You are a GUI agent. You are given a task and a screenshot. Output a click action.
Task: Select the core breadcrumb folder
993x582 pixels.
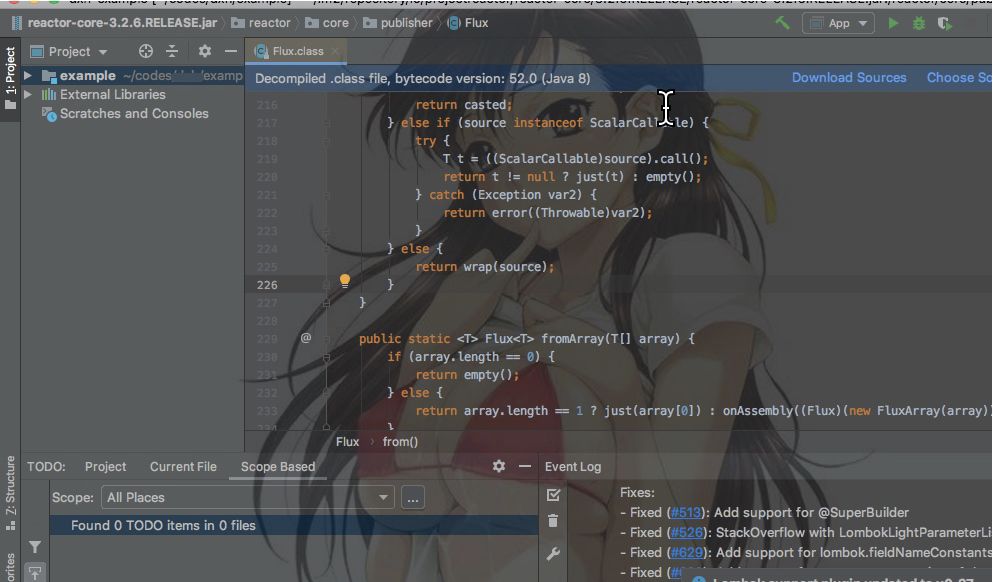[327, 23]
